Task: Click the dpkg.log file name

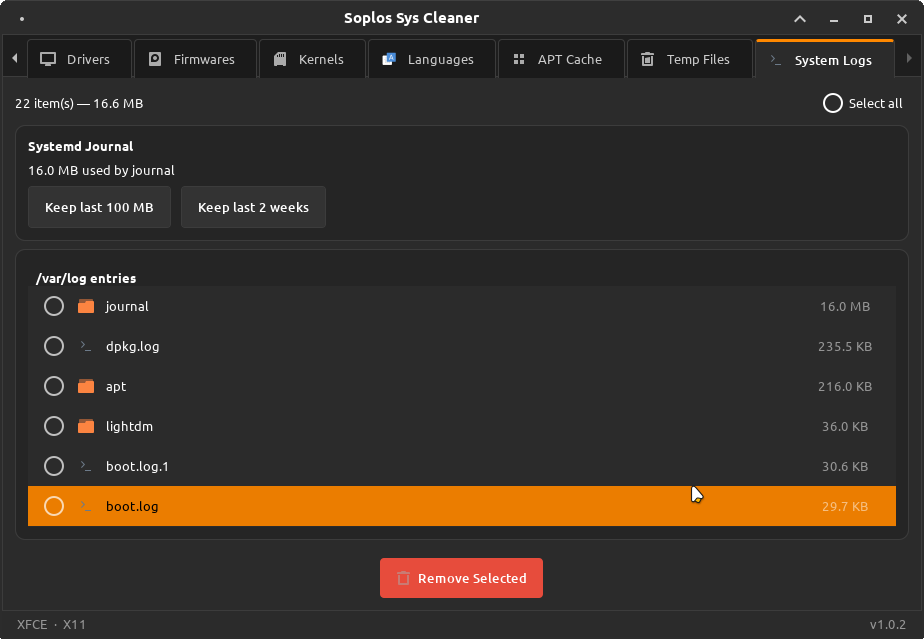Action: click(133, 347)
